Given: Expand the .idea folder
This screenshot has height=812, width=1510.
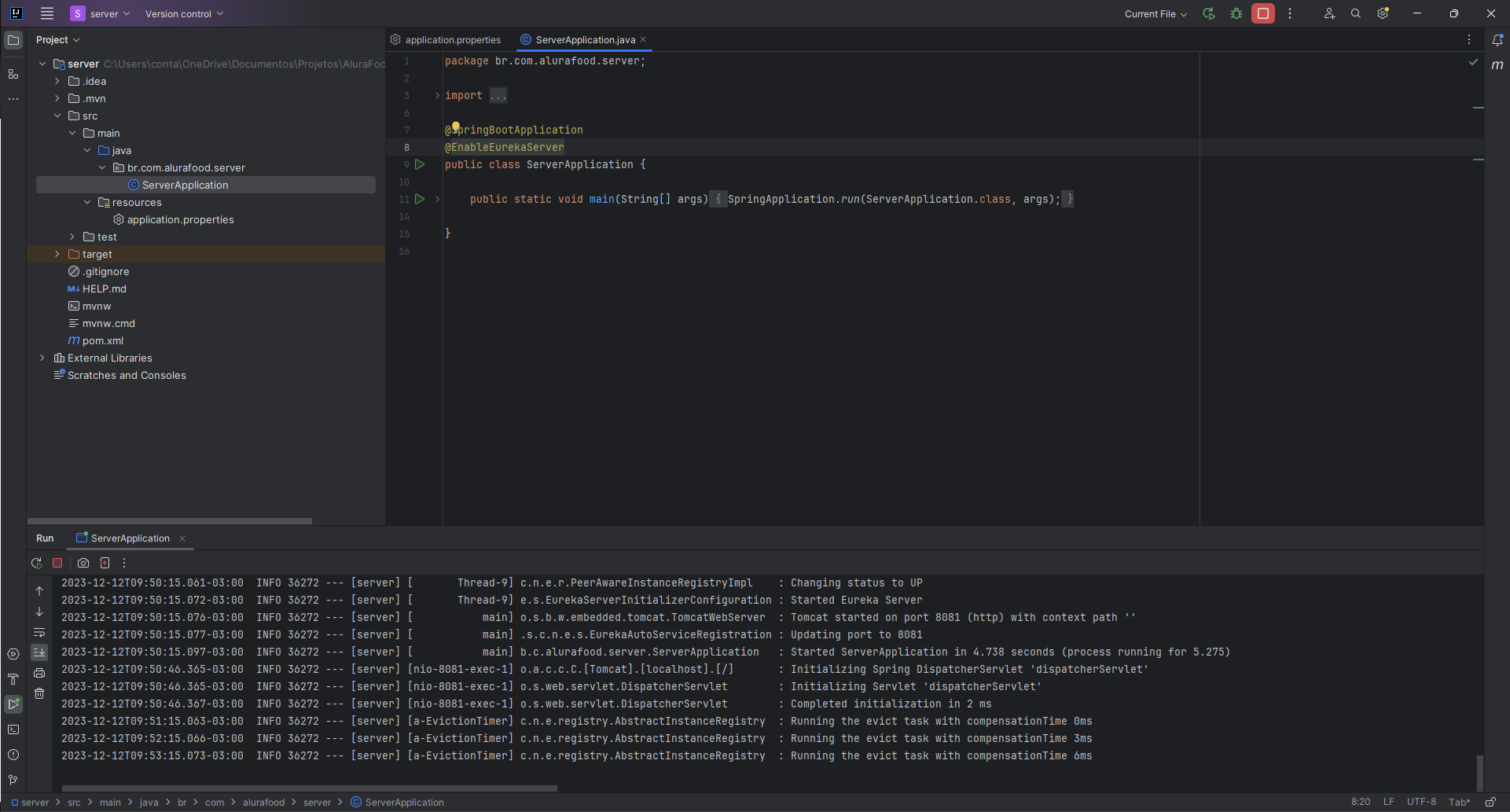Looking at the screenshot, I should click(x=57, y=81).
